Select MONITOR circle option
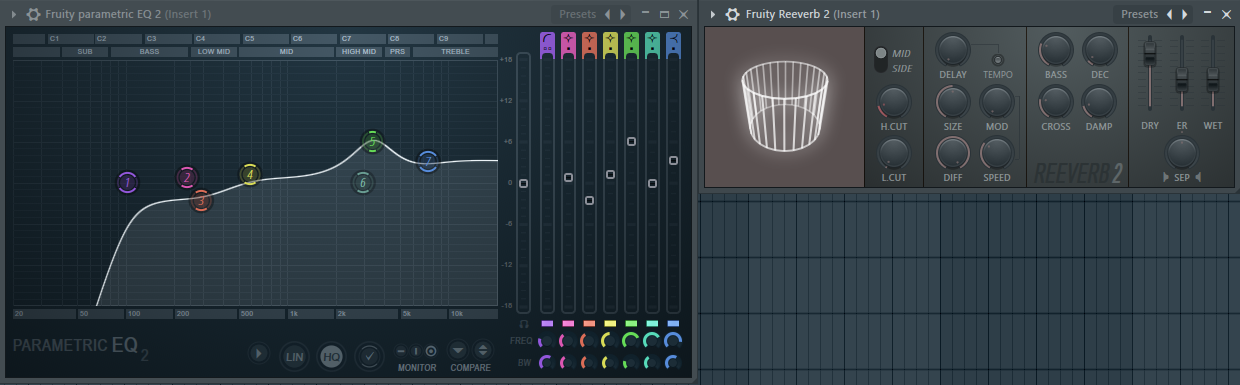 coord(431,351)
